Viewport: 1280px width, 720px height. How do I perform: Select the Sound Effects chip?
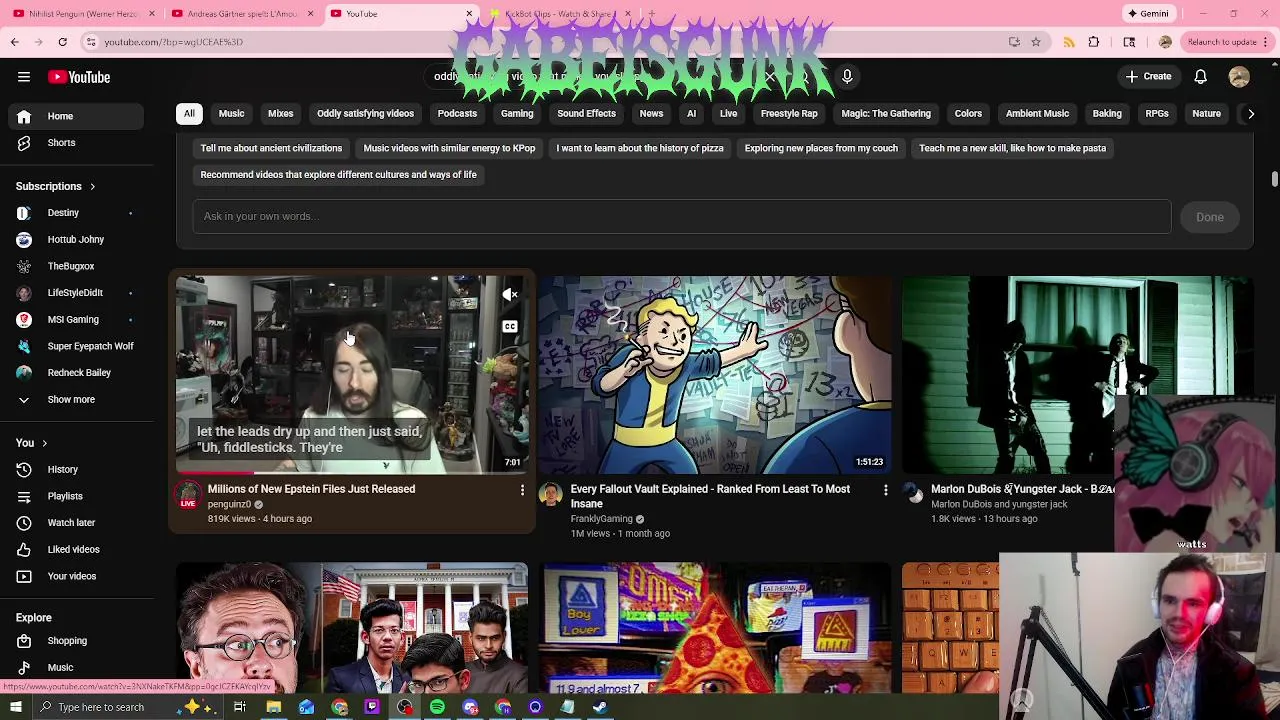tap(586, 114)
